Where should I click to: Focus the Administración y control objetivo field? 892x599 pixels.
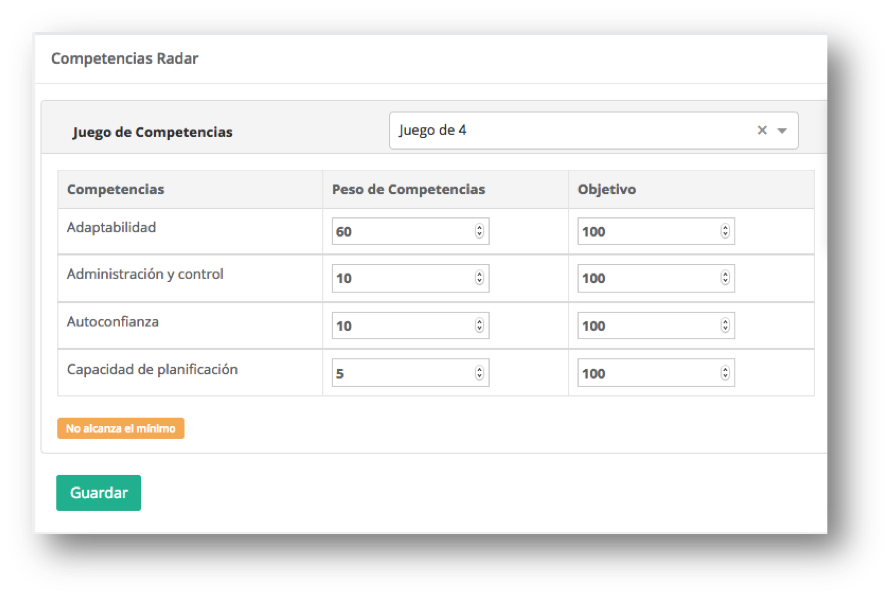tap(656, 278)
